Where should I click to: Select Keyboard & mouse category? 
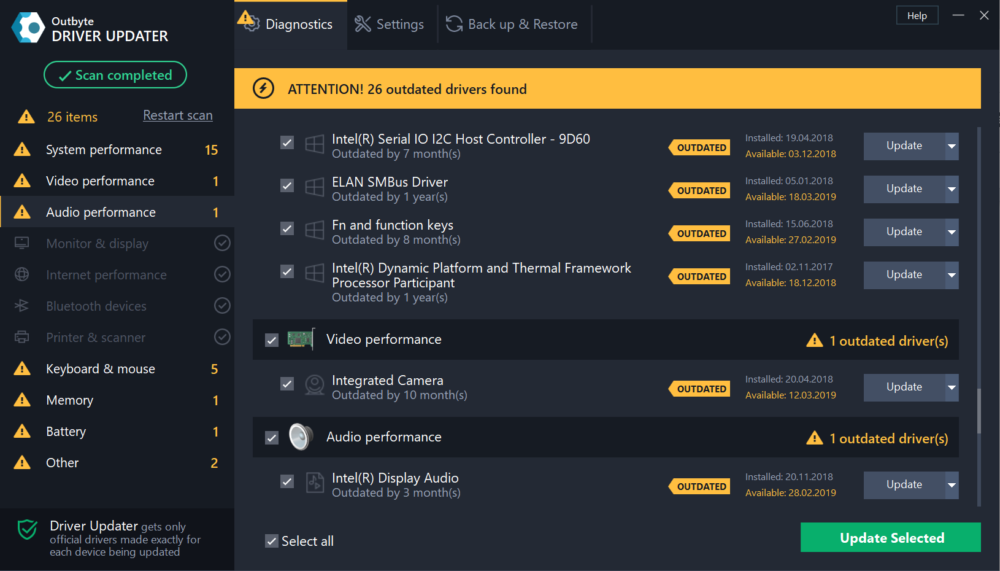[x=117, y=368]
